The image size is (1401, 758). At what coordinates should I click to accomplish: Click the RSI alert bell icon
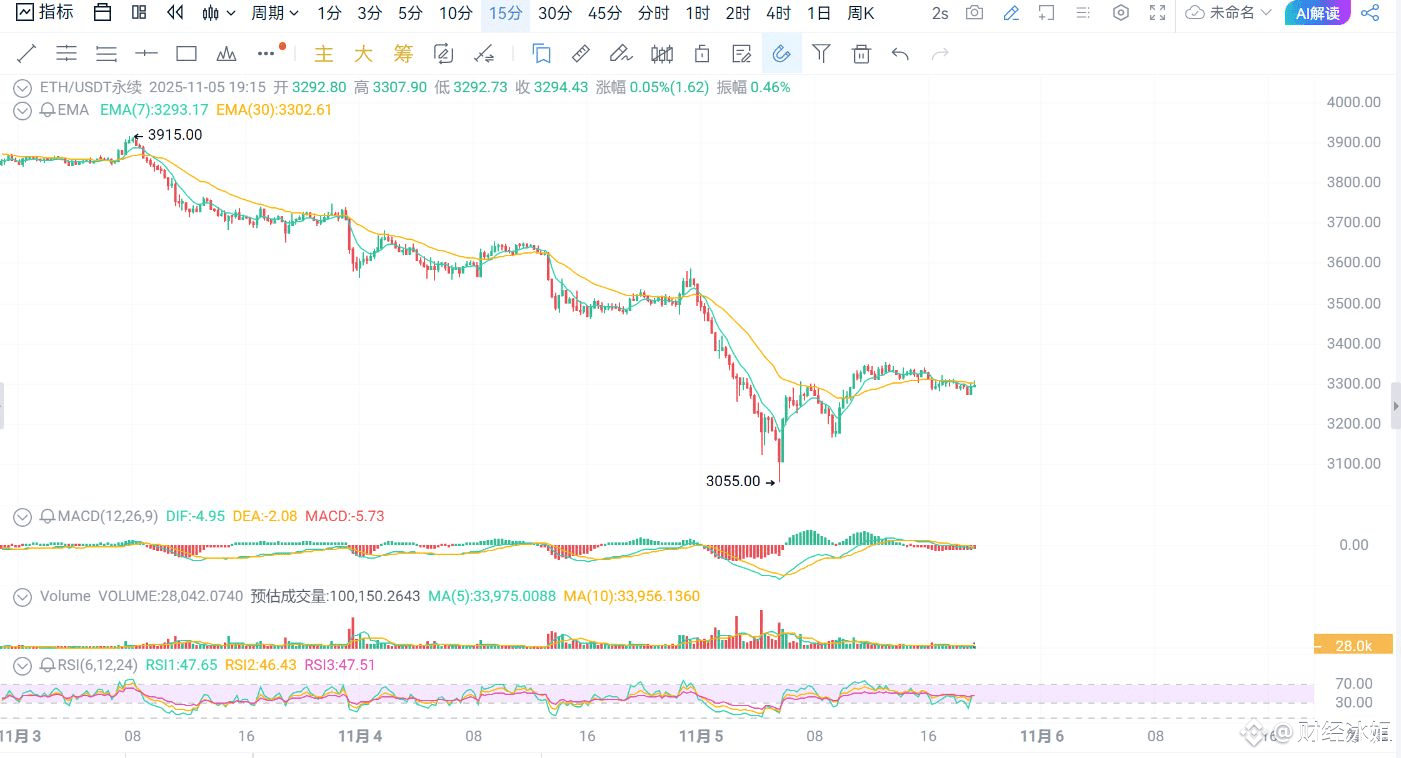[47, 664]
